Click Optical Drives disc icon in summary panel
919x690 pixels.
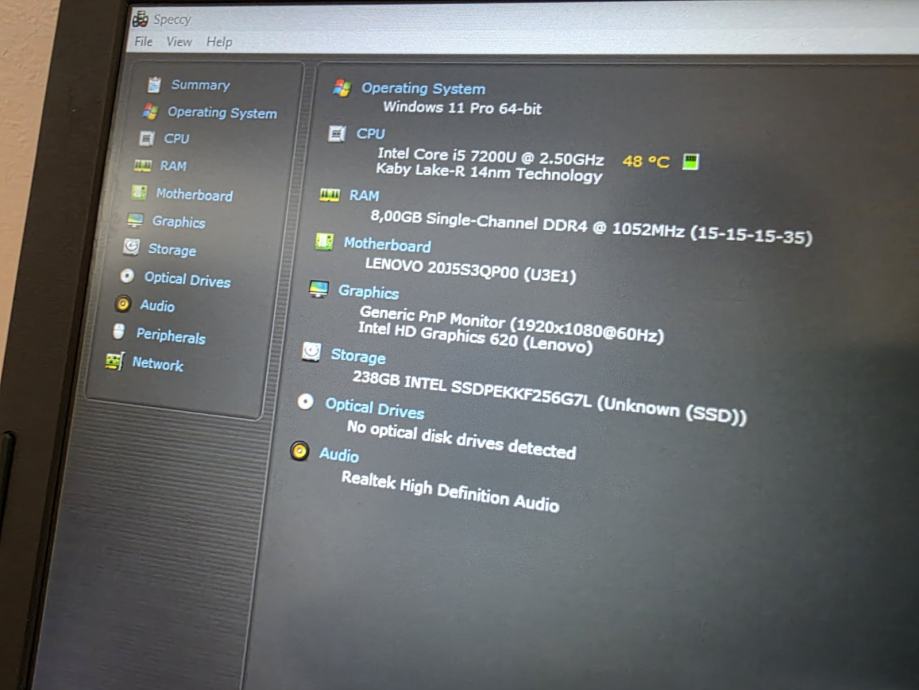tap(305, 402)
